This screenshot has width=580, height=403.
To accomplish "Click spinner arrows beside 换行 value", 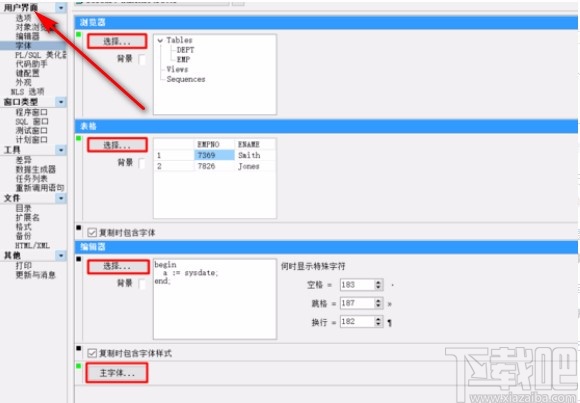I will pos(378,322).
